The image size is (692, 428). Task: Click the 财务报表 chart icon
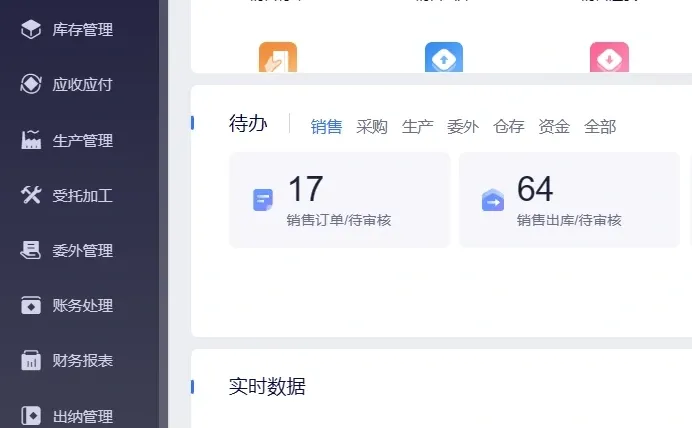[31, 360]
